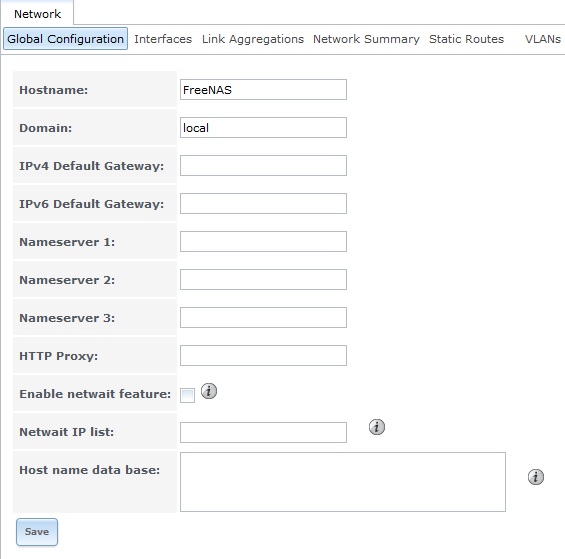Select the Global Configuration tab
The image size is (565, 559).
[x=65, y=39]
